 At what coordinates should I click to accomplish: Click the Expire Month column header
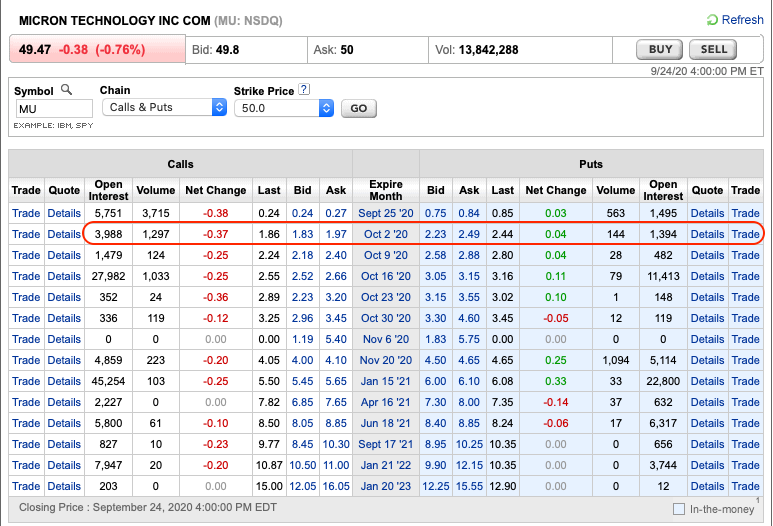tap(385, 190)
